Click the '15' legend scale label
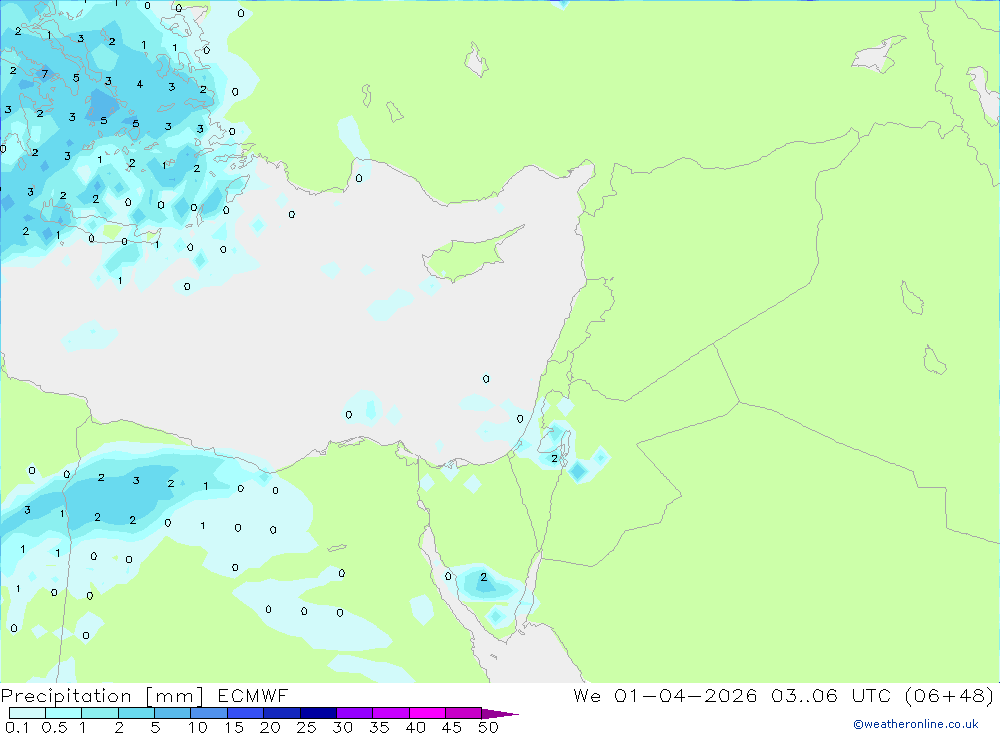 point(234,727)
